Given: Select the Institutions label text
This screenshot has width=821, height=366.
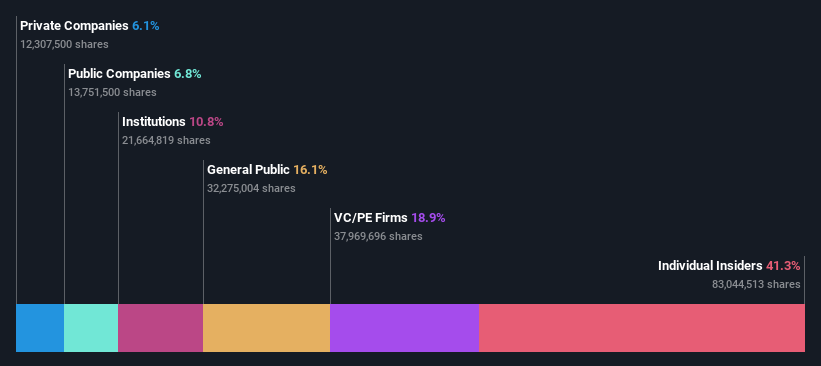Looking at the screenshot, I should (154, 122).
